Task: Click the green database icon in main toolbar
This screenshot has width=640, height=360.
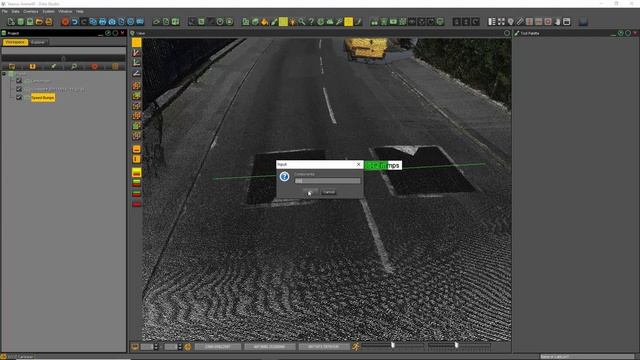Action: [20, 22]
